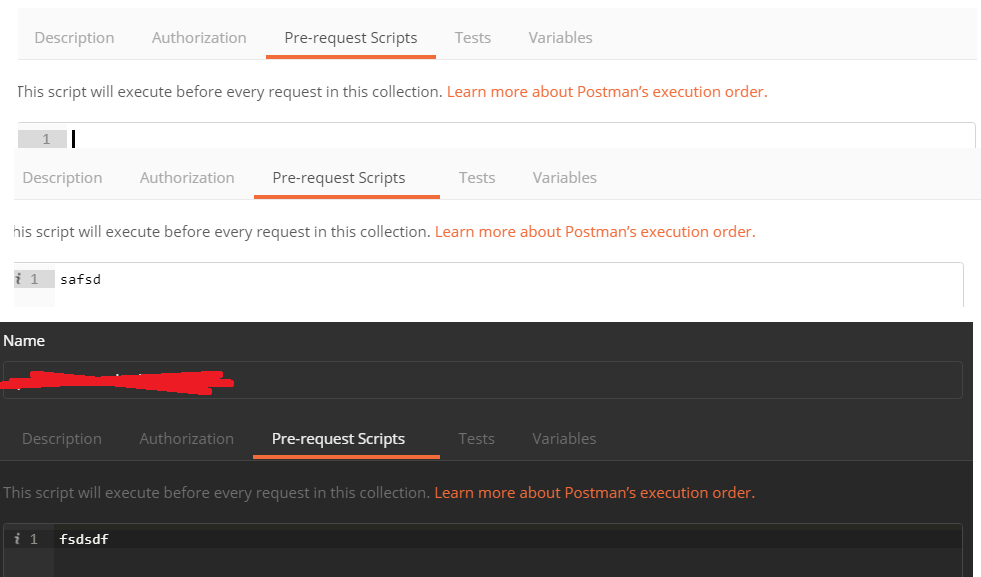Open the Authorization tab in the top panel
981x577 pixels.
click(198, 37)
